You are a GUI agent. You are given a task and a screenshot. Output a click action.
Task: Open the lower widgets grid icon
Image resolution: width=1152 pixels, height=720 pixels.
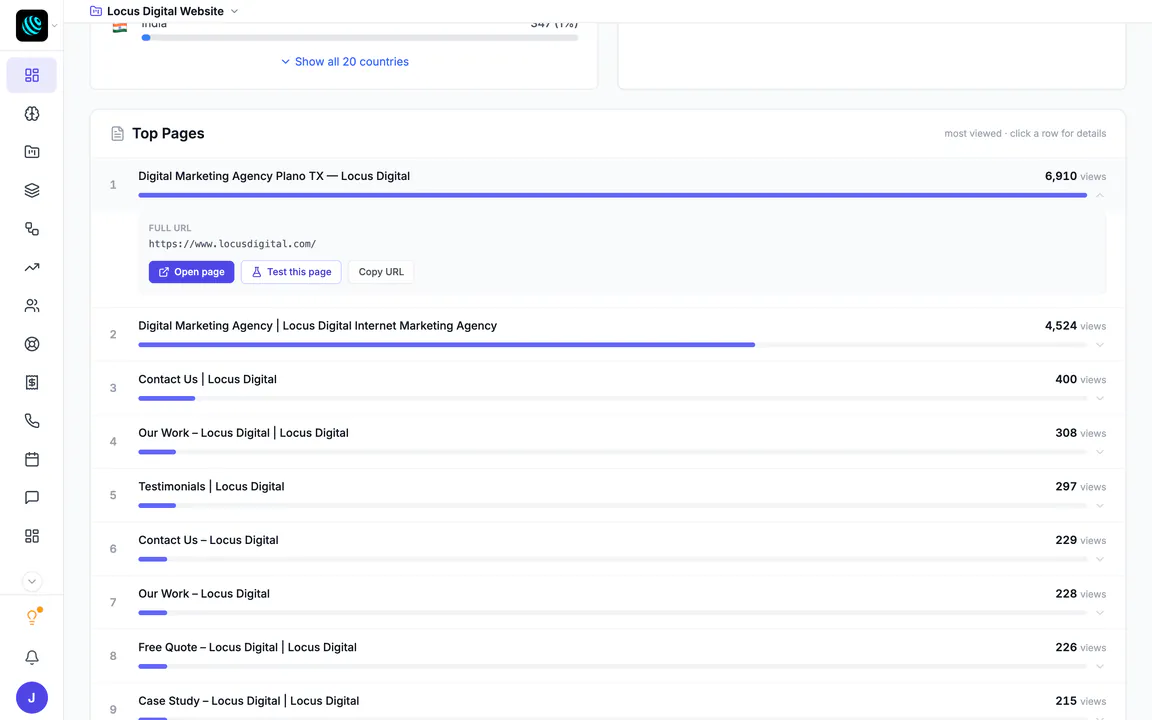tap(32, 536)
